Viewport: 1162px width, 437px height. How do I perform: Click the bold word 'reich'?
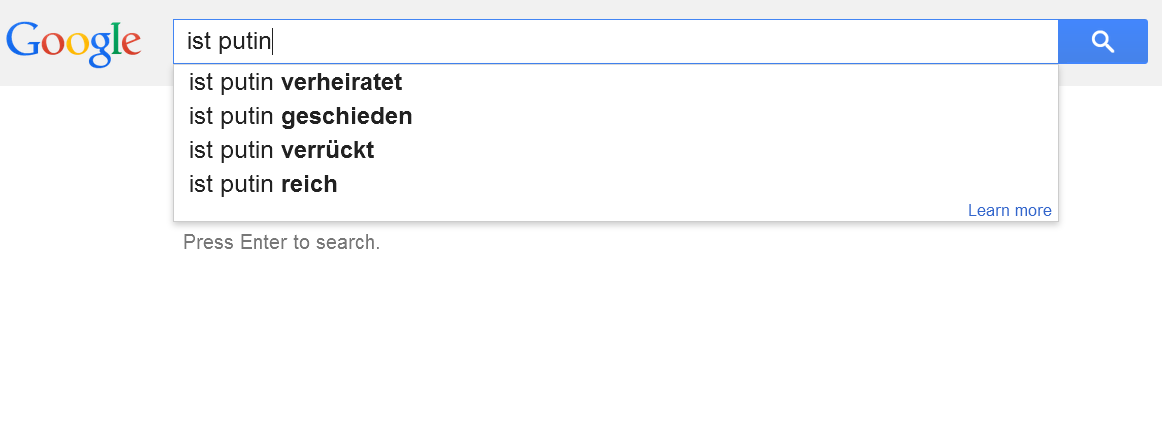(309, 185)
